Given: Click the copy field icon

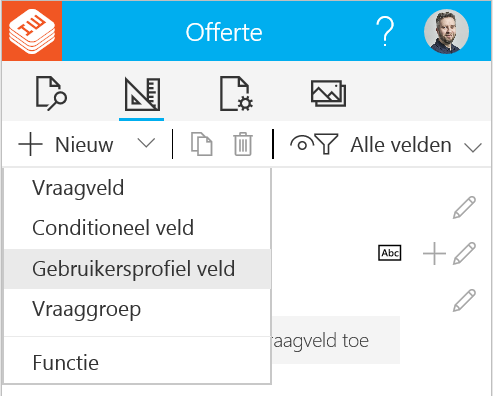Looking at the screenshot, I should click(x=202, y=144).
